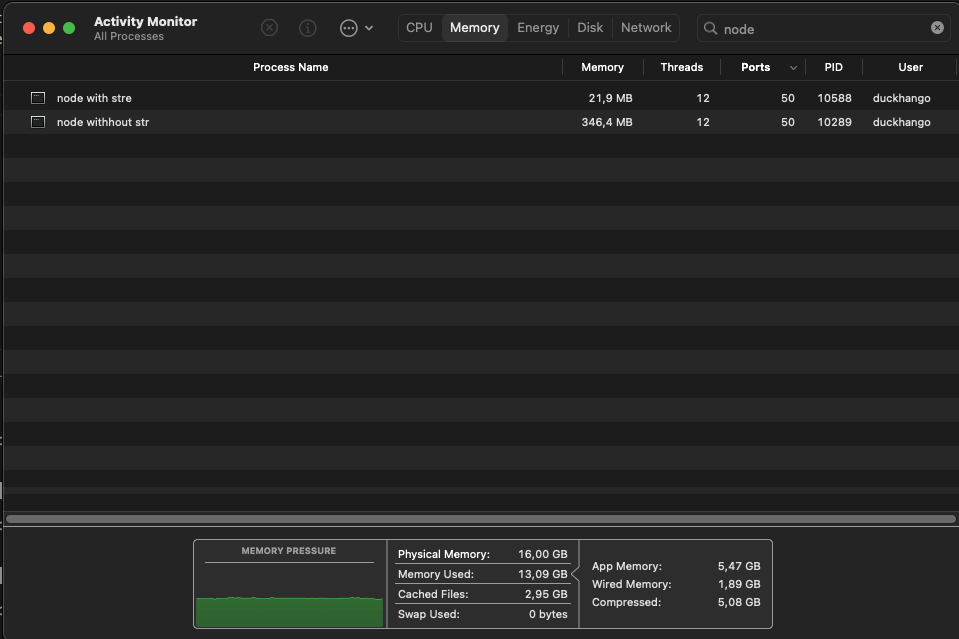Toggle the Ports sort direction chevron

pyautogui.click(x=793, y=68)
